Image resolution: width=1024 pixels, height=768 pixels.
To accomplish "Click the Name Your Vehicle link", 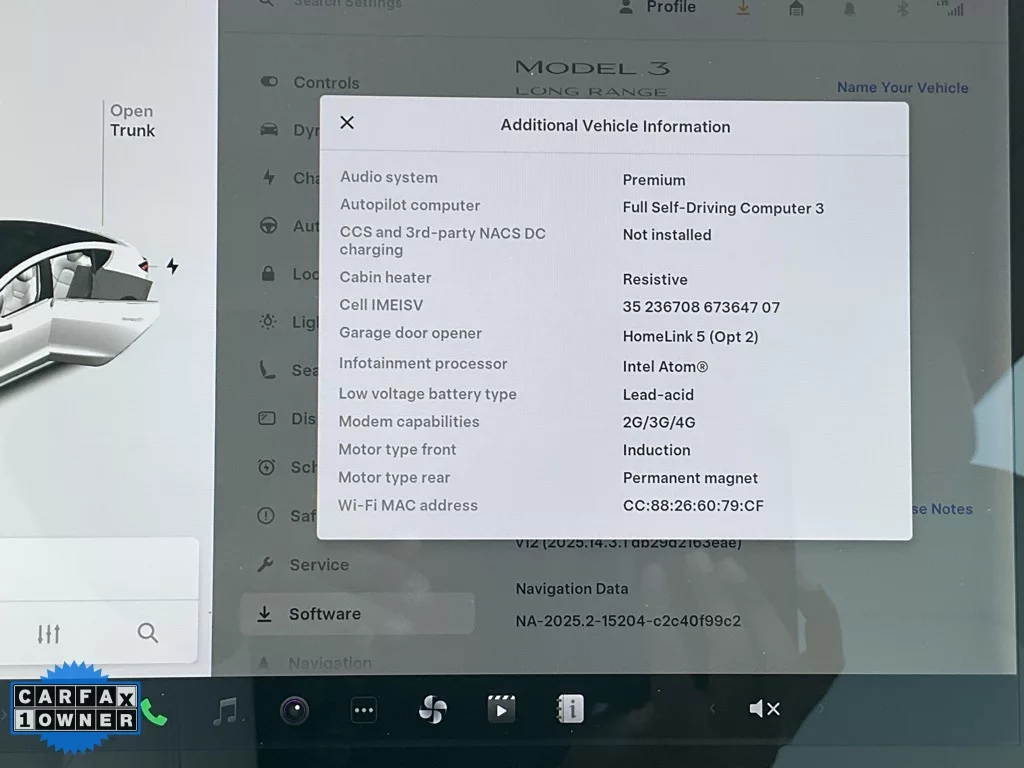I will (902, 88).
